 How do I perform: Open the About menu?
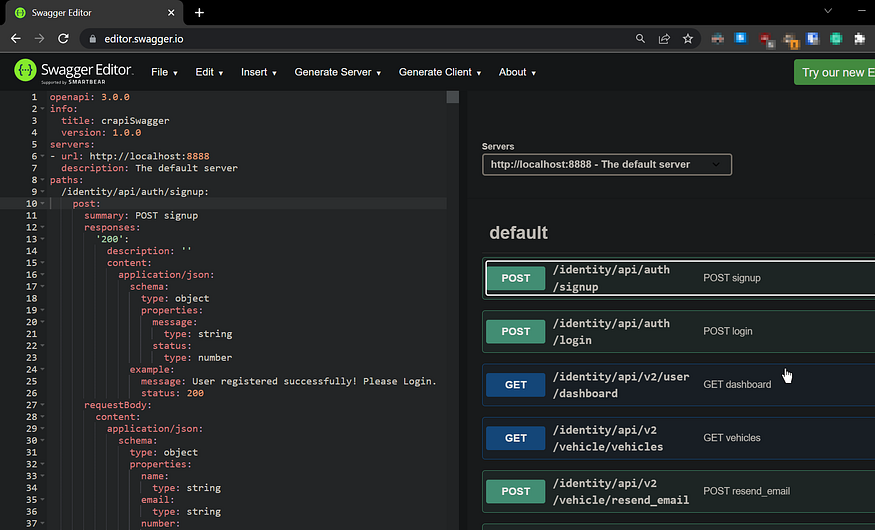point(517,72)
